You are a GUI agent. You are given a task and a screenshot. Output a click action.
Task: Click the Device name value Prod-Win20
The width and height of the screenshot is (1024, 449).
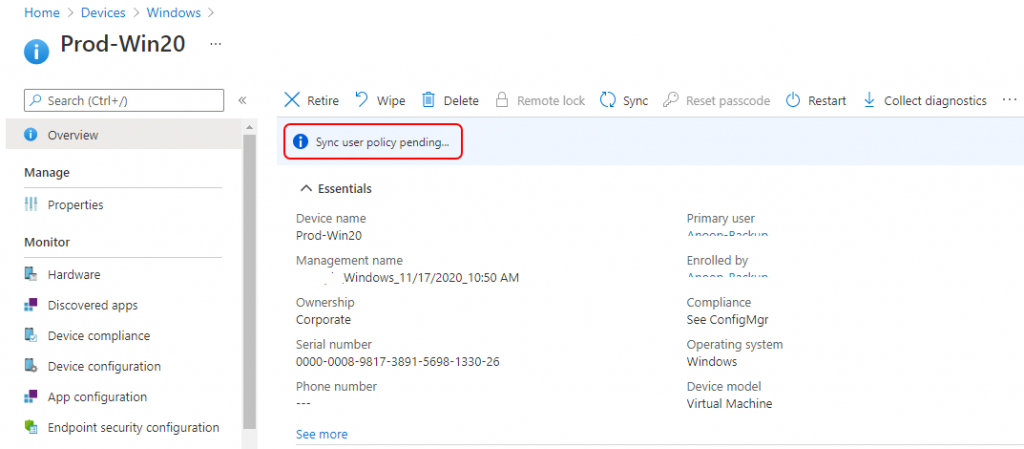(x=328, y=236)
